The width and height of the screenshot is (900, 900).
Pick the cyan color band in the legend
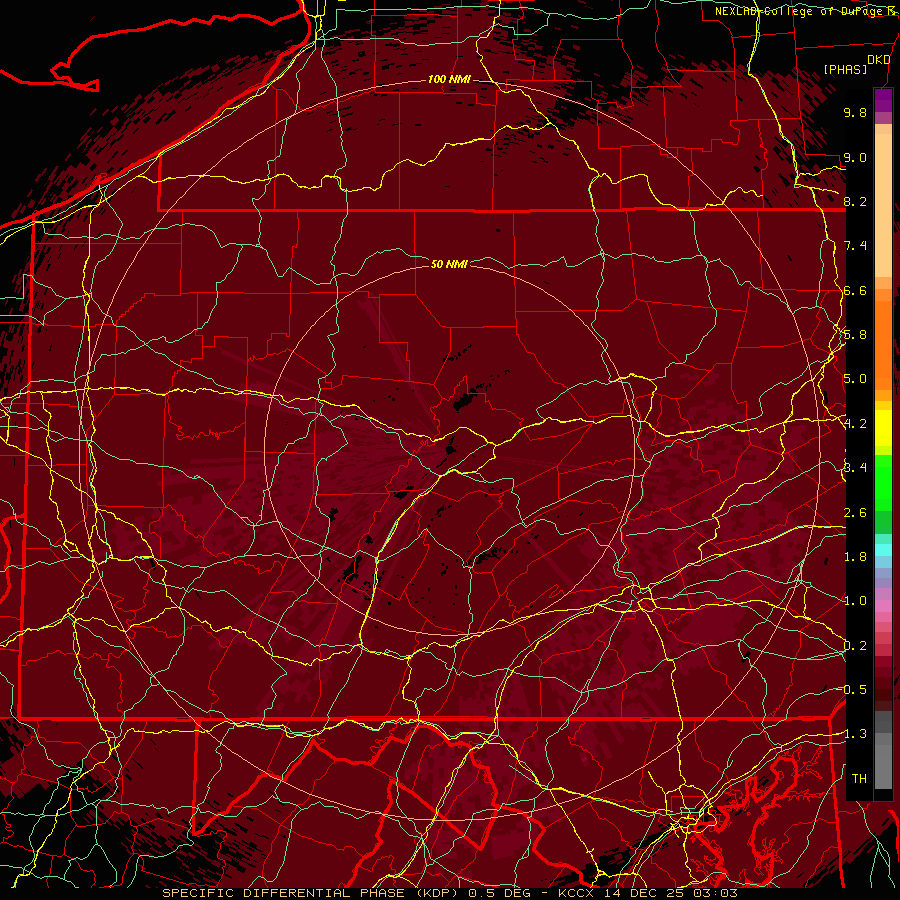pos(883,550)
